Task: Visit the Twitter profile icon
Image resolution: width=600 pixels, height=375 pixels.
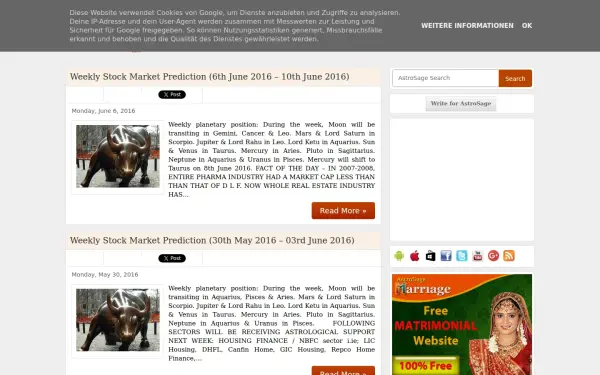Action: coord(462,256)
